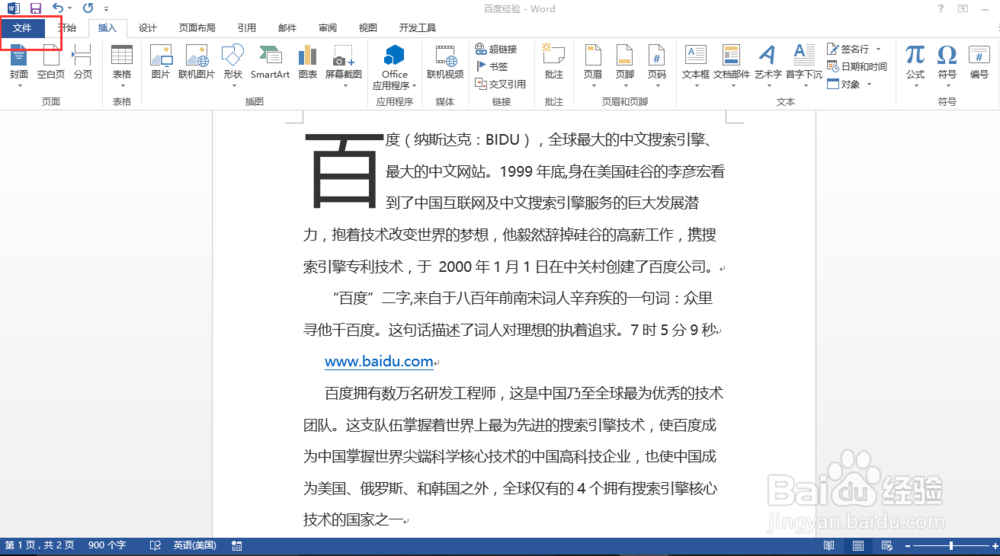Switch to the 设计 ribbon tab

coord(147,28)
